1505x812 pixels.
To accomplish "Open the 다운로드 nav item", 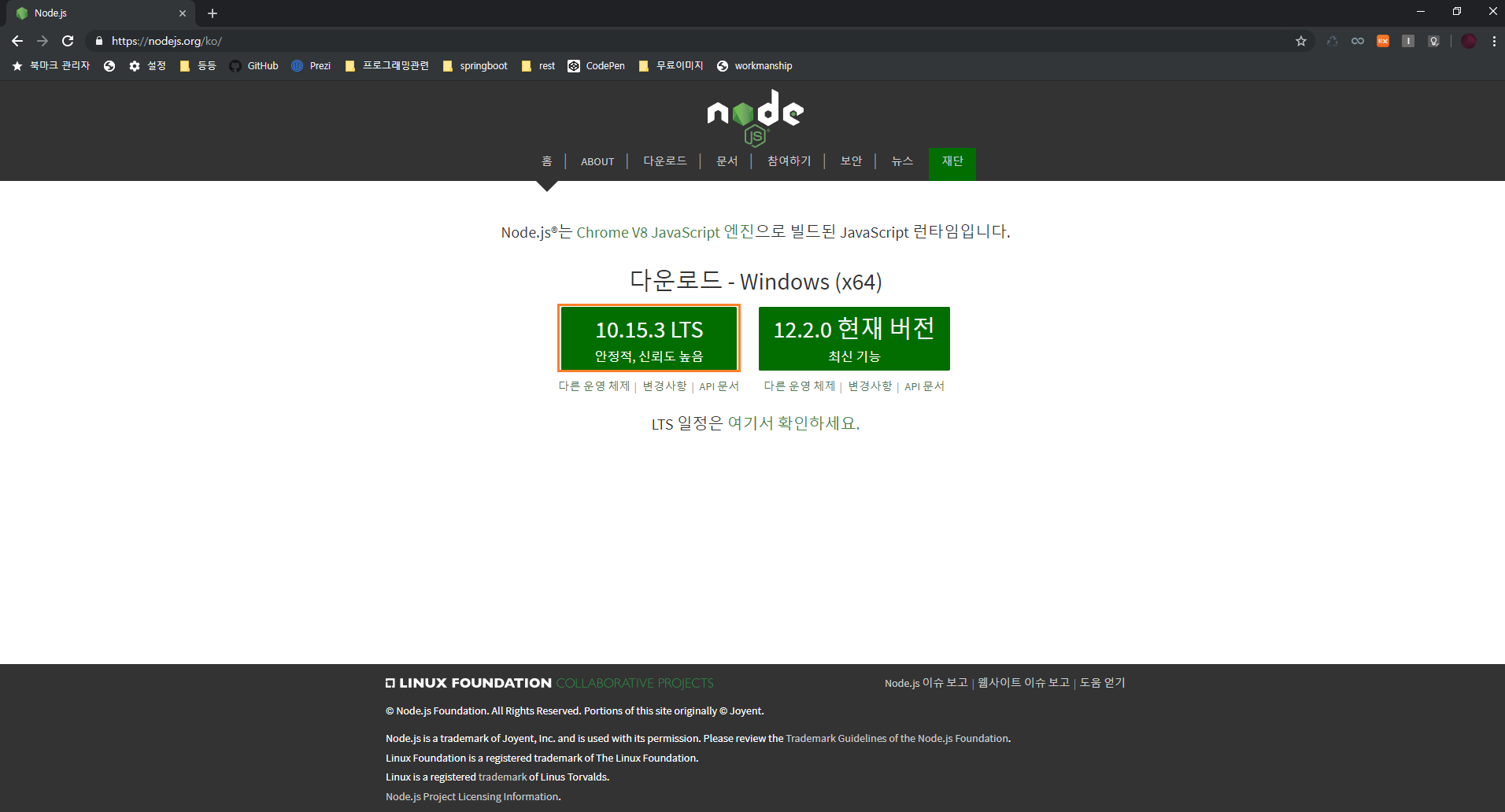I will coord(664,161).
